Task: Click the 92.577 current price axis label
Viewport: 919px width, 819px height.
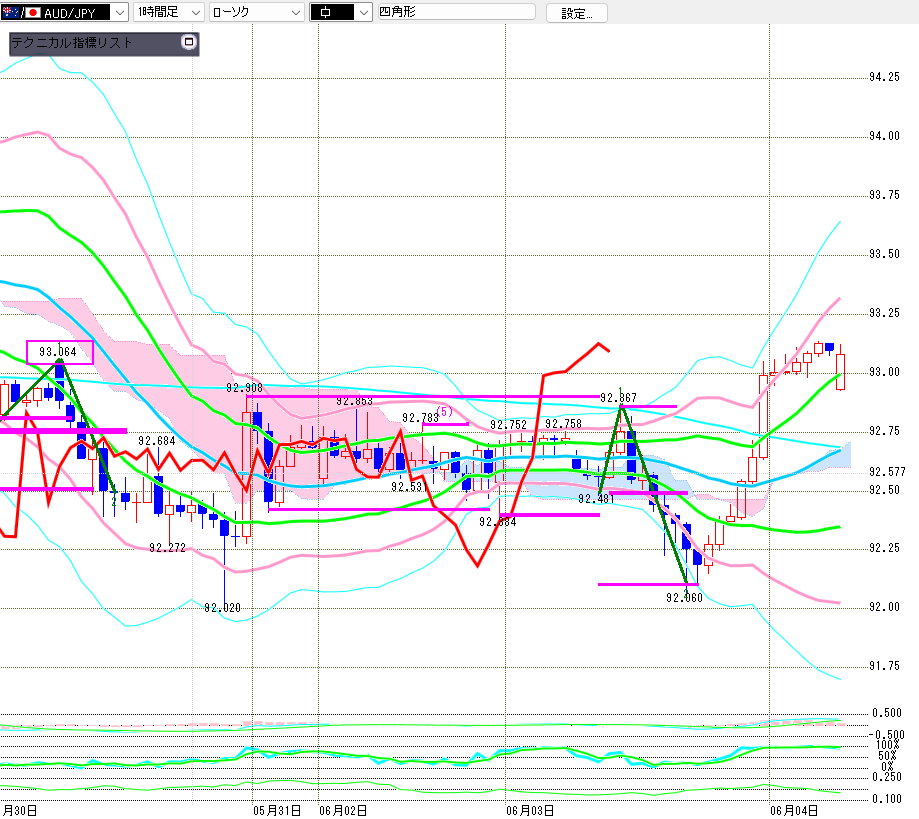Action: click(x=887, y=471)
